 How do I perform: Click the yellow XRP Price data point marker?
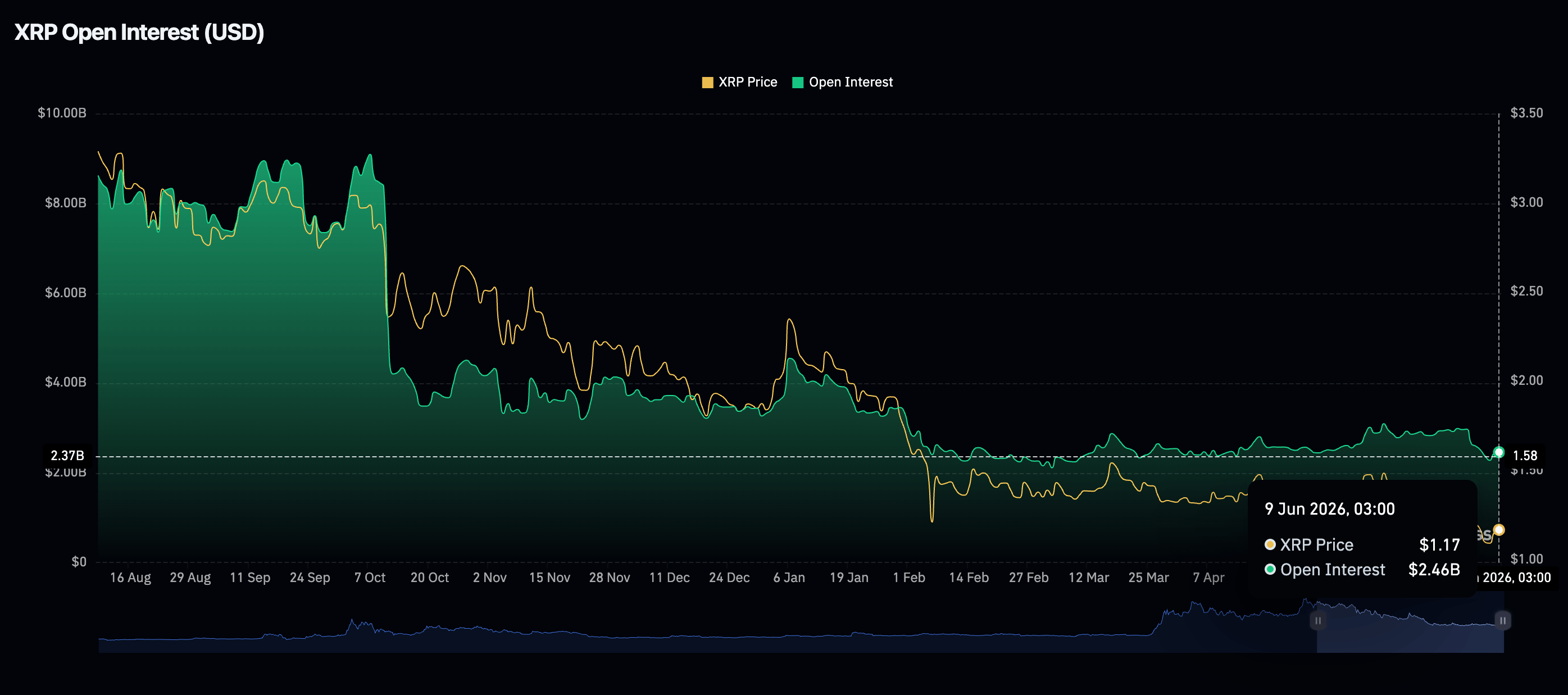point(1498,530)
